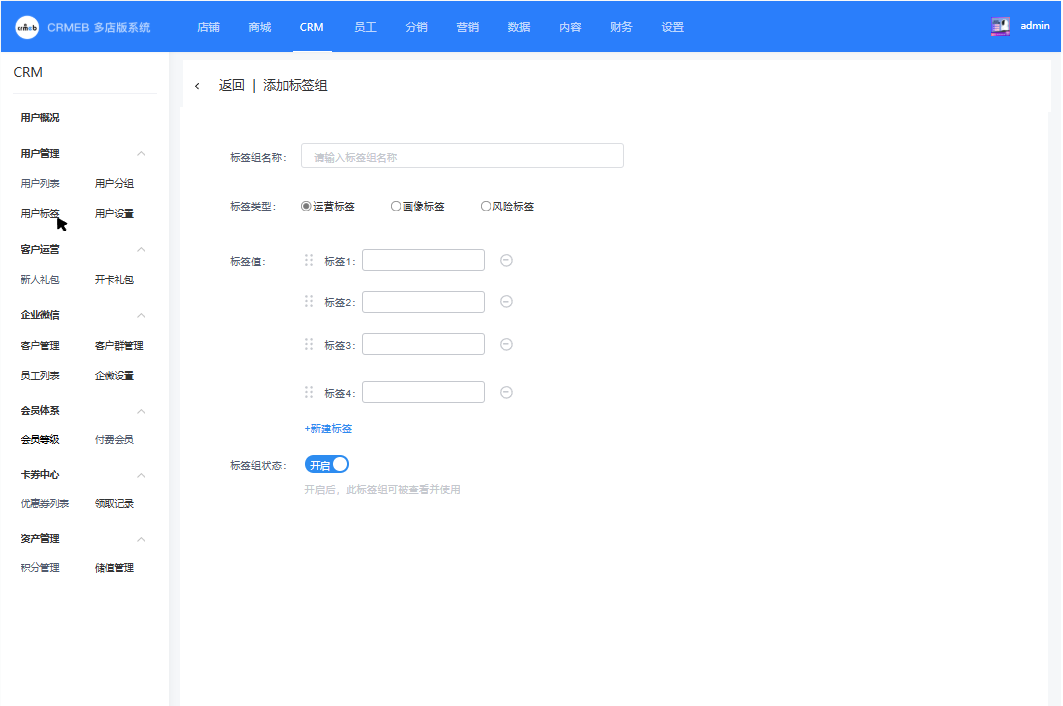Remove 标签3 with its minus icon

pos(506,345)
